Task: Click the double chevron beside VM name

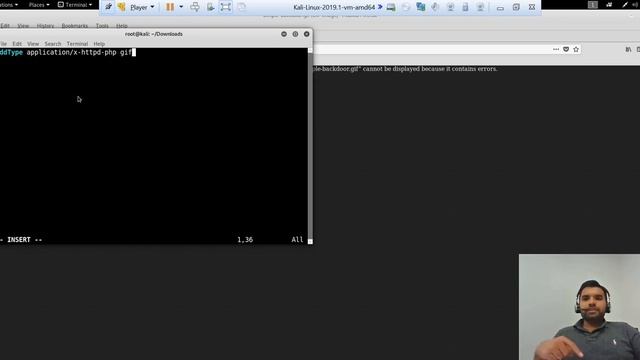Action: point(380,7)
